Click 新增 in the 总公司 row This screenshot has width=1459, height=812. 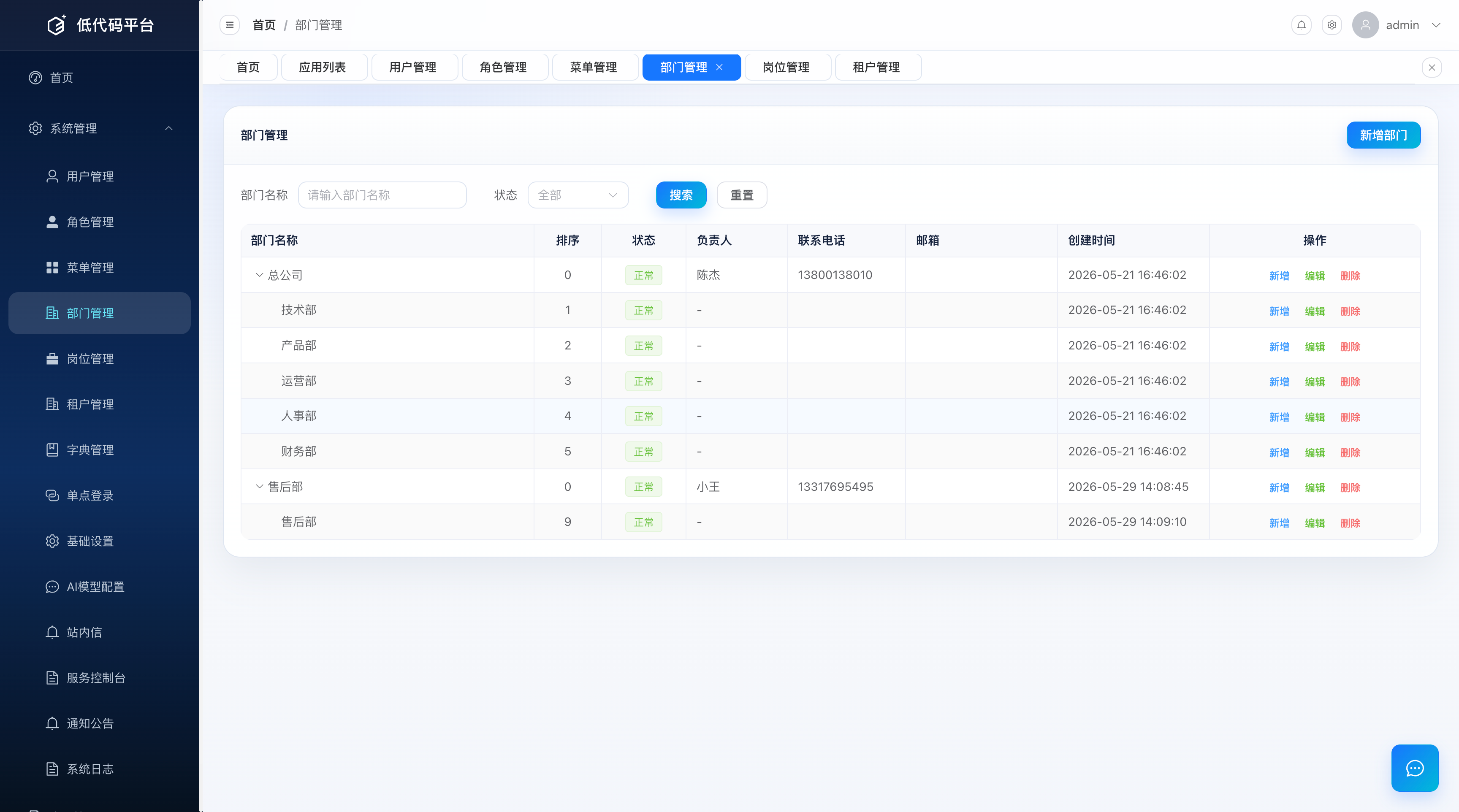click(1279, 276)
